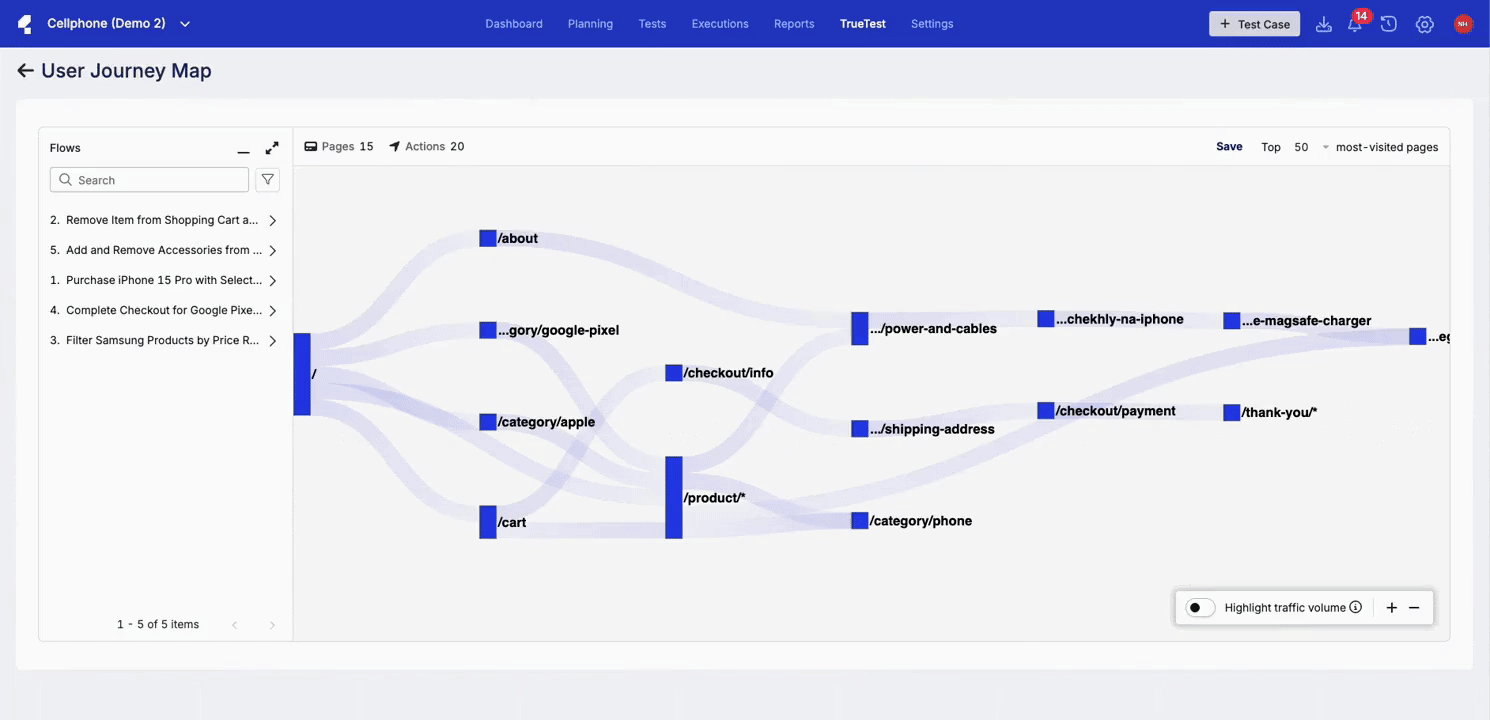Toggle Highlight traffic volume switch
Viewport: 1490px width, 720px height.
pyautogui.click(x=1200, y=607)
